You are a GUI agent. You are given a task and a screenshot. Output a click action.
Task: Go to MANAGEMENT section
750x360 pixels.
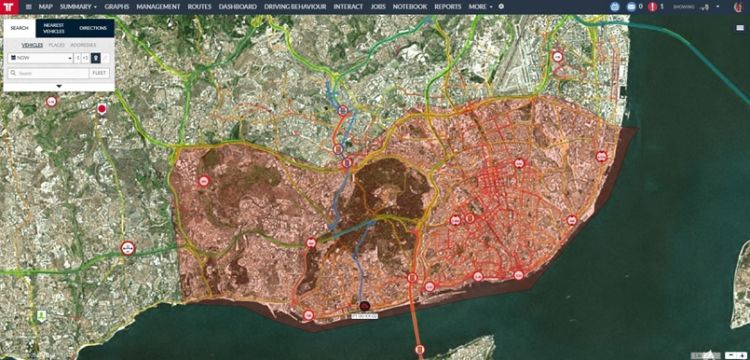click(x=158, y=7)
